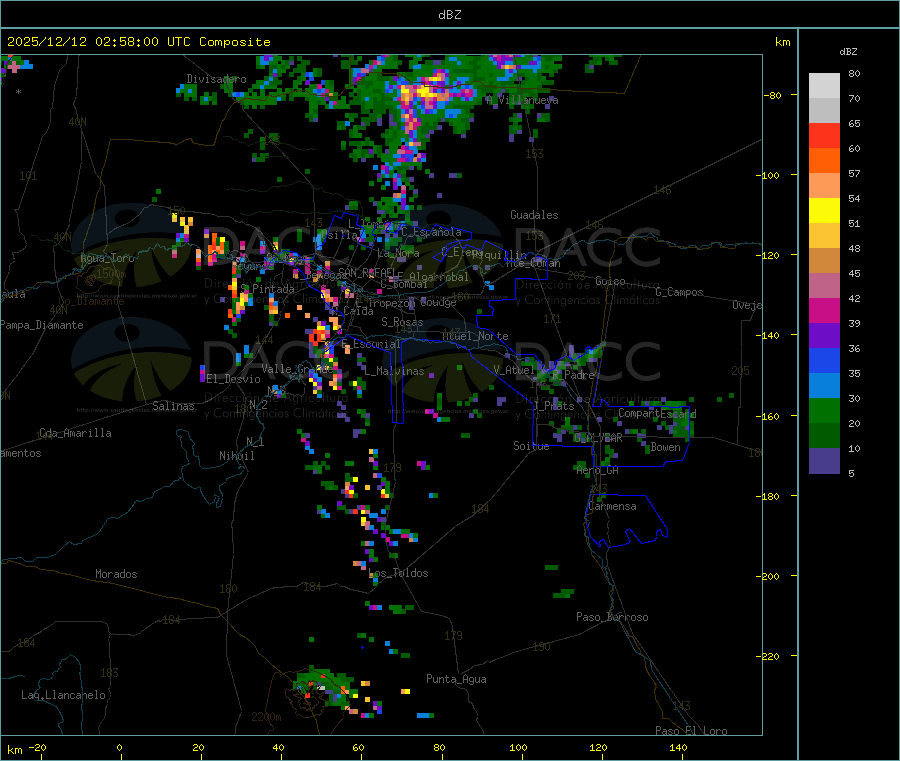Image resolution: width=900 pixels, height=761 pixels.
Task: Select the light gray 70-80 dBZ legend band
Action: click(x=824, y=86)
